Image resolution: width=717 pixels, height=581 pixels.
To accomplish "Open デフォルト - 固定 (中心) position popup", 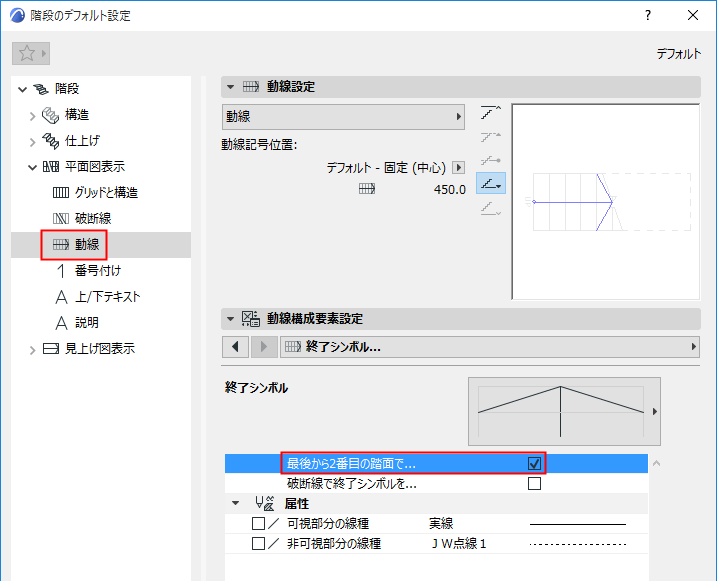I will click(x=459, y=167).
